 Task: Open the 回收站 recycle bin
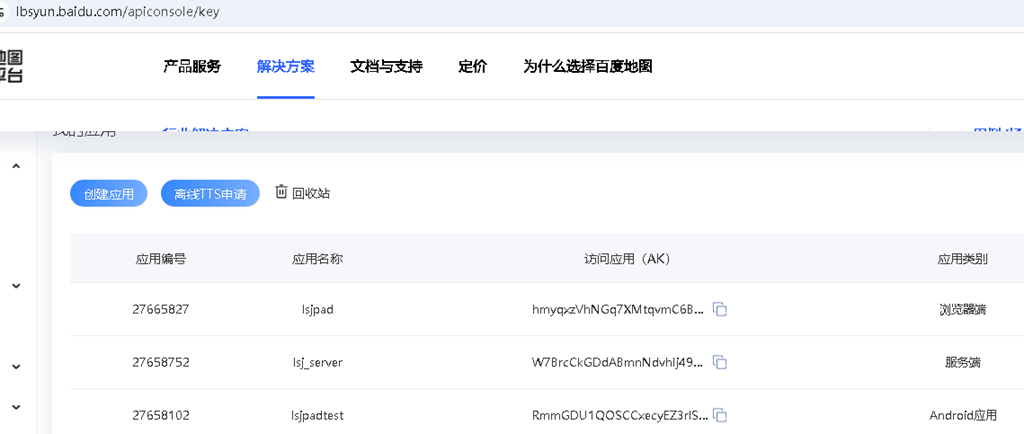(x=302, y=193)
